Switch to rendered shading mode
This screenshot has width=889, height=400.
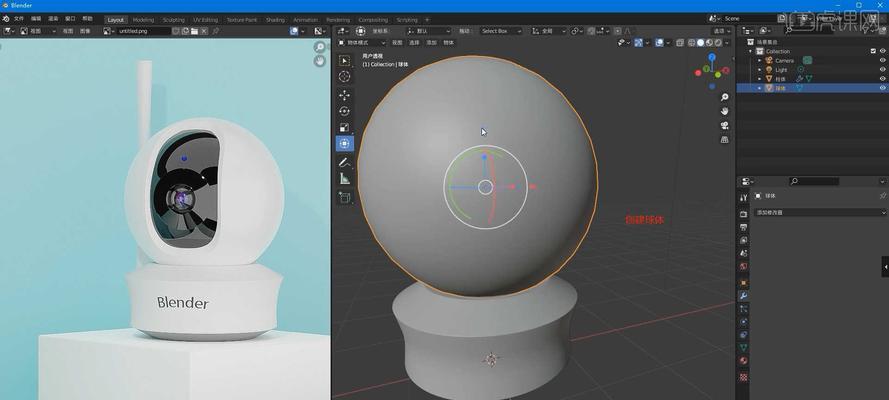[x=718, y=42]
